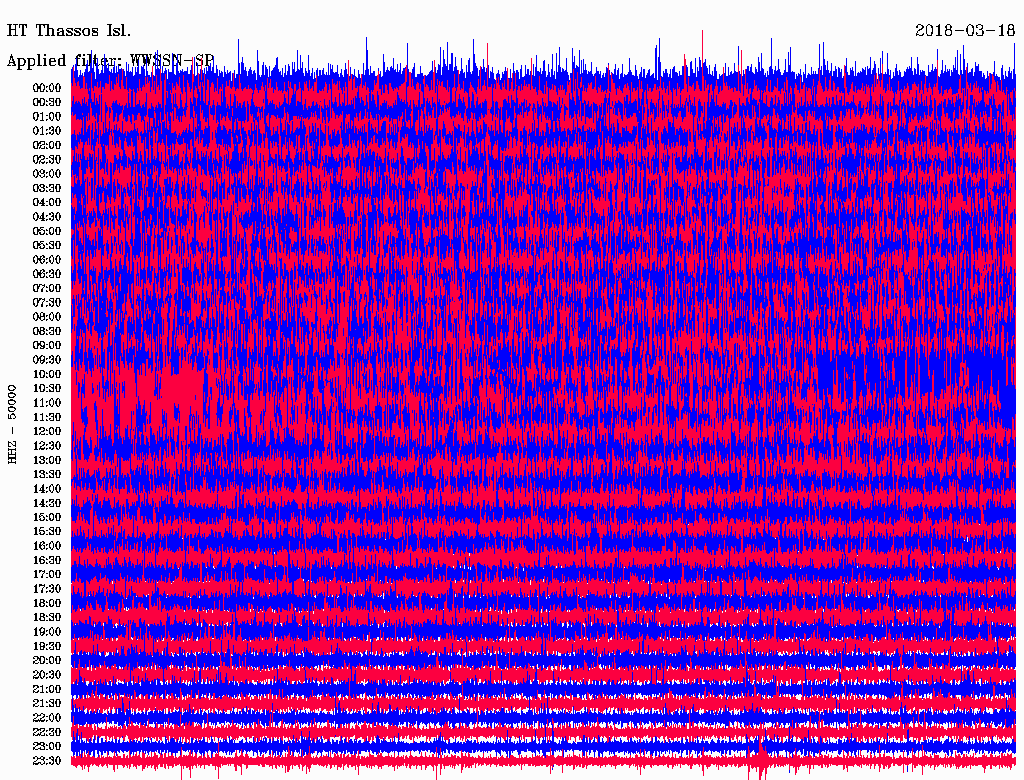Image resolution: width=1024 pixels, height=780 pixels.
Task: Select the 18:00 time label
Action: (x=47, y=603)
